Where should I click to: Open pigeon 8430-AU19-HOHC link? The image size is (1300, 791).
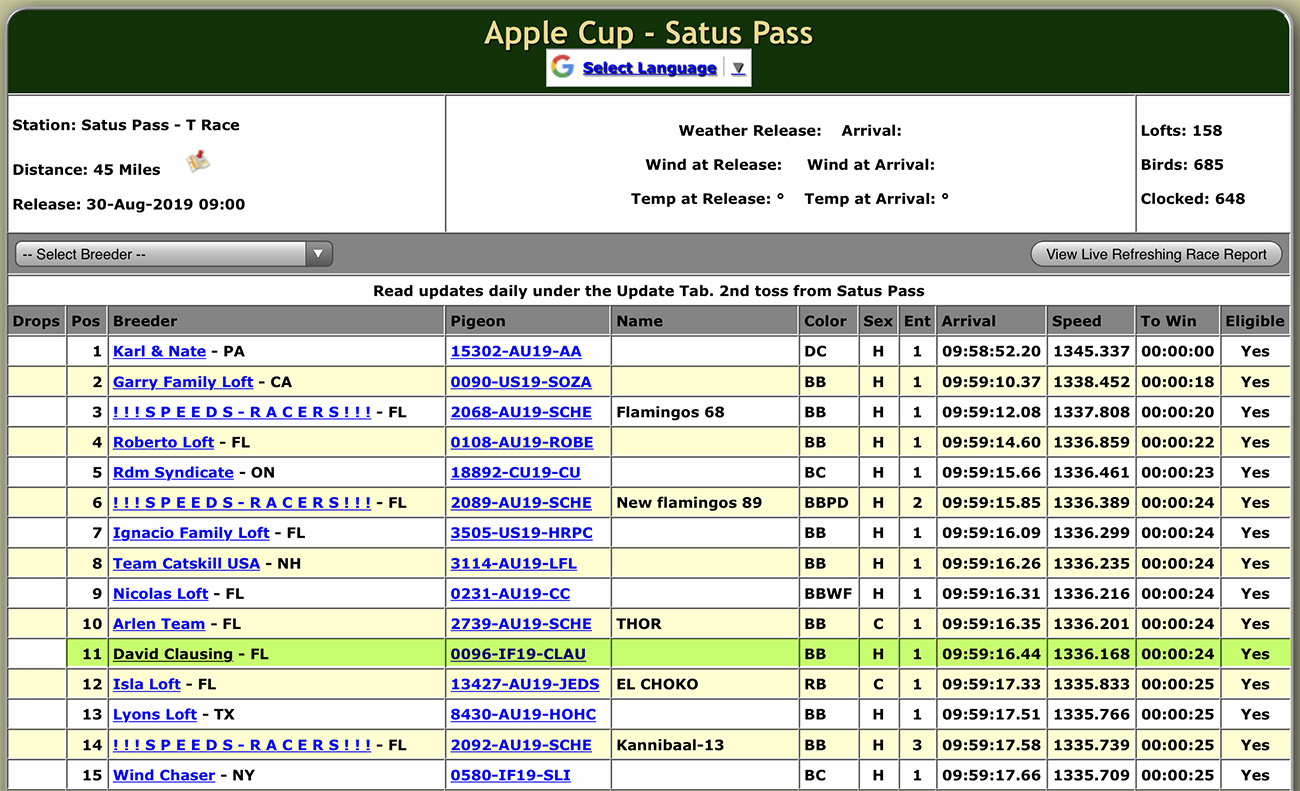pyautogui.click(x=523, y=714)
